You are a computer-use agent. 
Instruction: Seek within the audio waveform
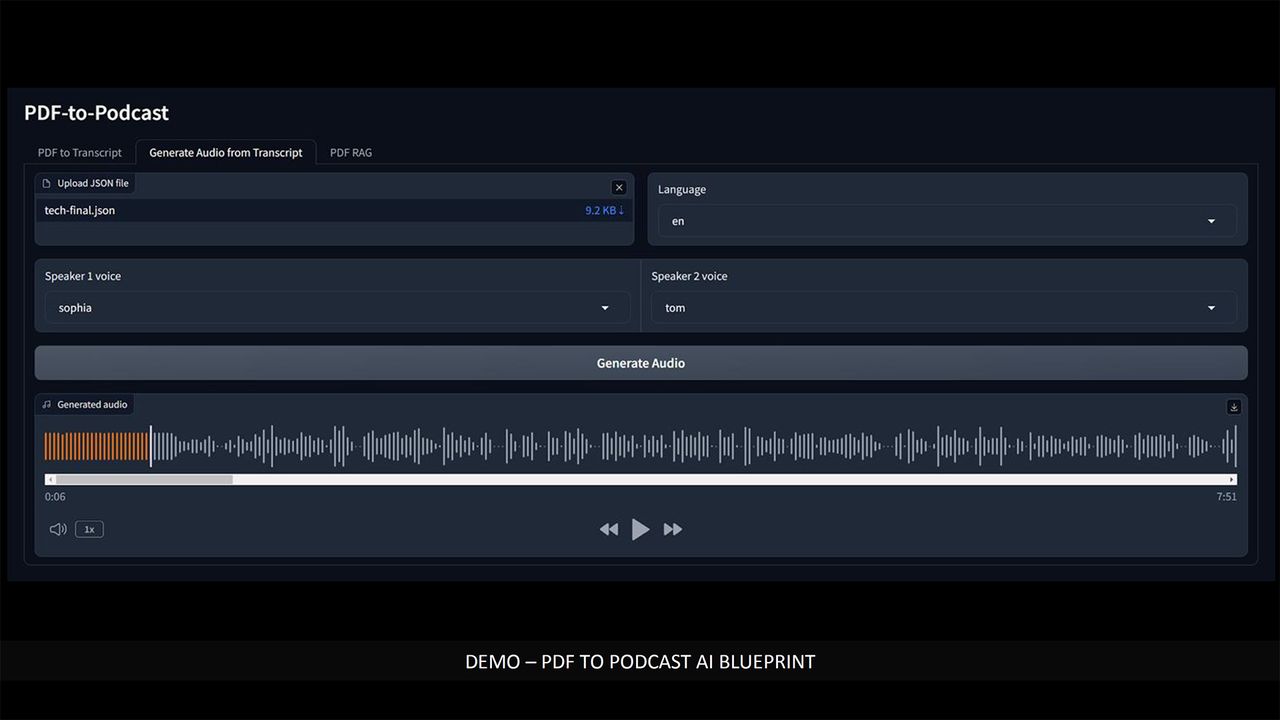coord(640,446)
